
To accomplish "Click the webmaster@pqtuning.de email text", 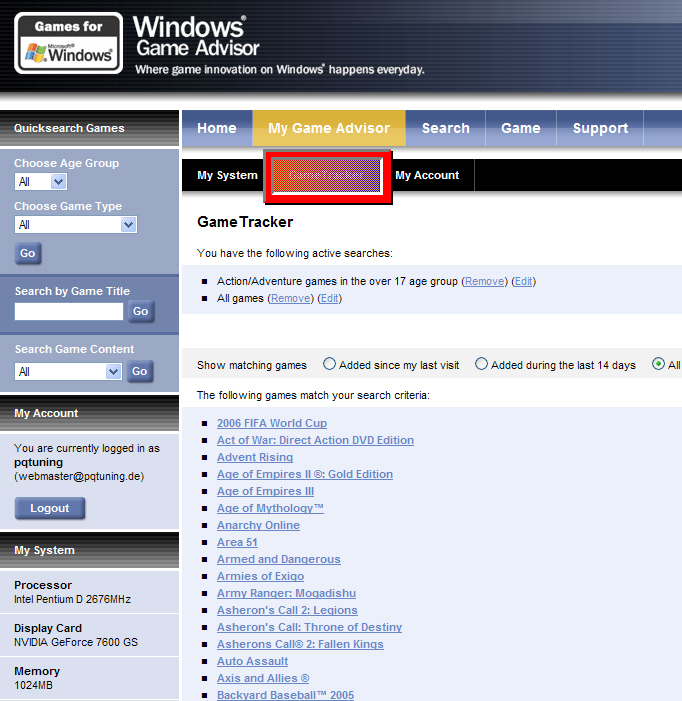I will [79, 476].
